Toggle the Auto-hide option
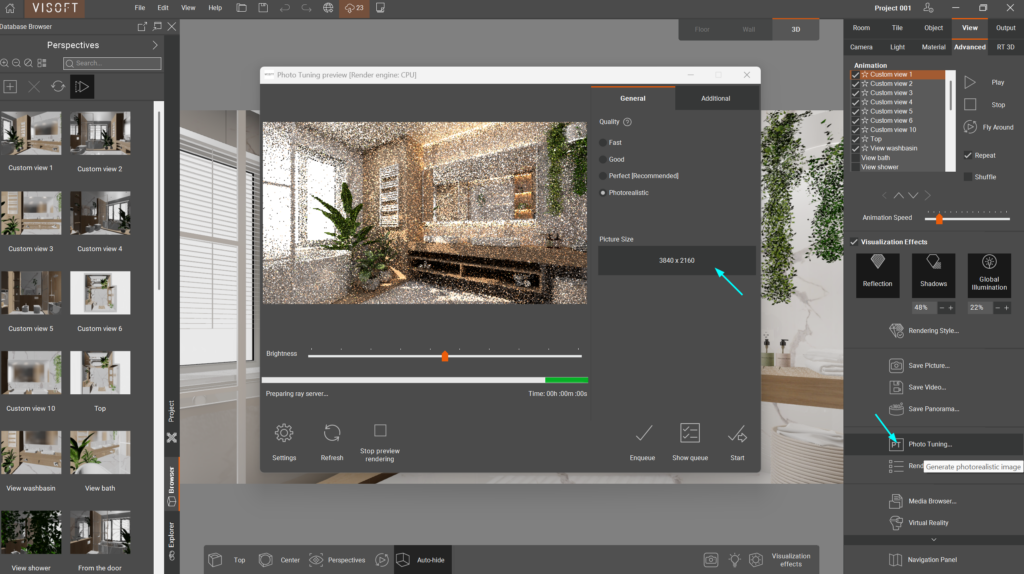The image size is (1024, 574). [422, 560]
